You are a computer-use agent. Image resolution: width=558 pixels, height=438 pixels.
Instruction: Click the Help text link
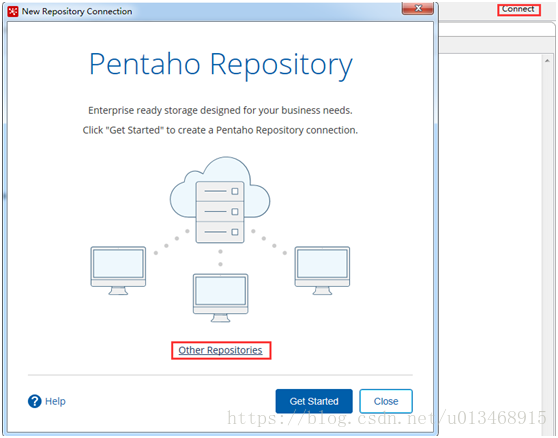(55, 401)
